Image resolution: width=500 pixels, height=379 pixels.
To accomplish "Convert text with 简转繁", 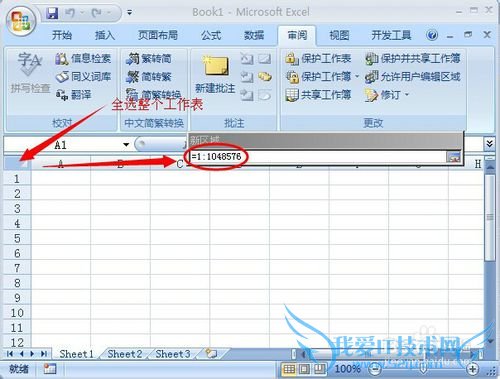I will click(149, 77).
